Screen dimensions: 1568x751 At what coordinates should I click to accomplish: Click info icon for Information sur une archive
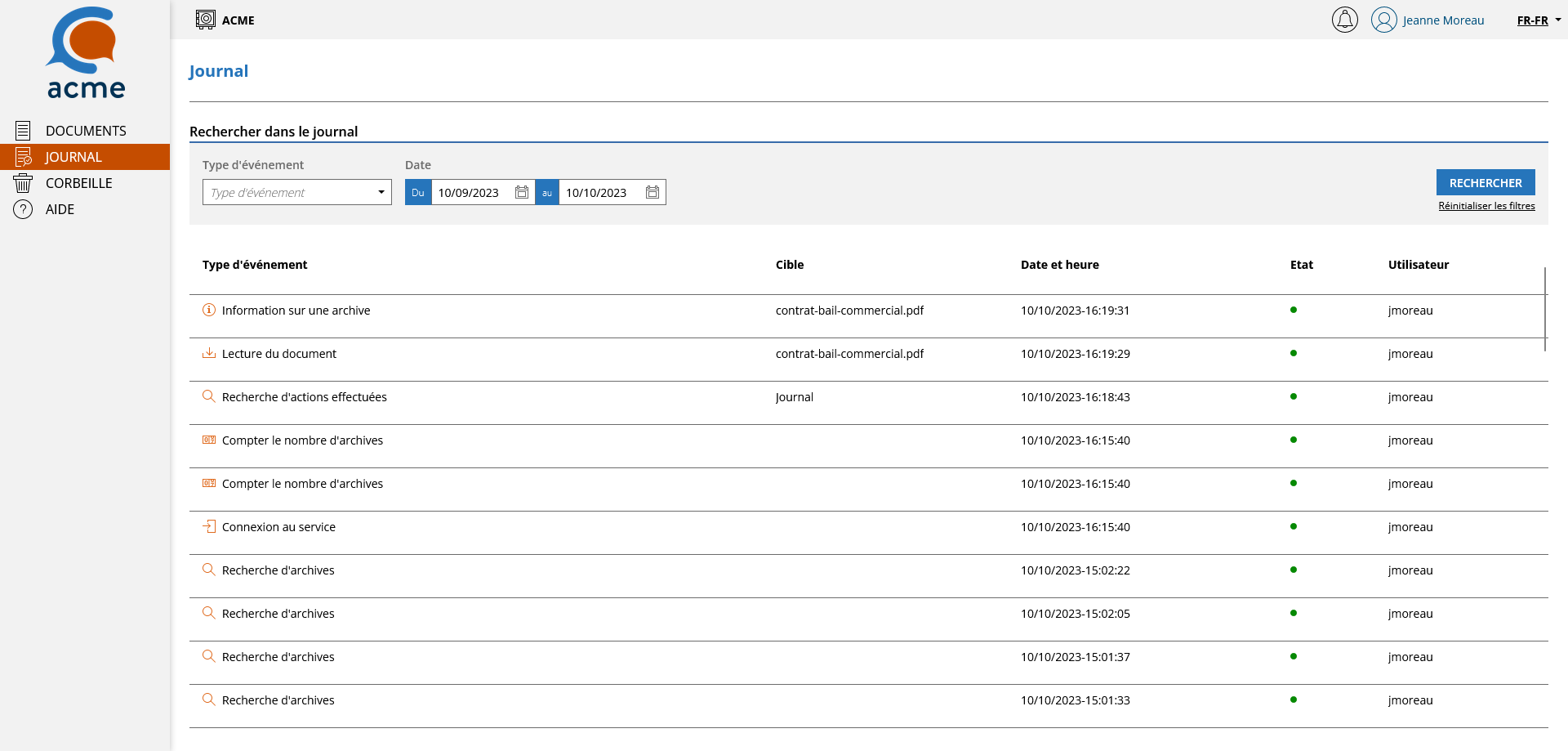point(209,310)
